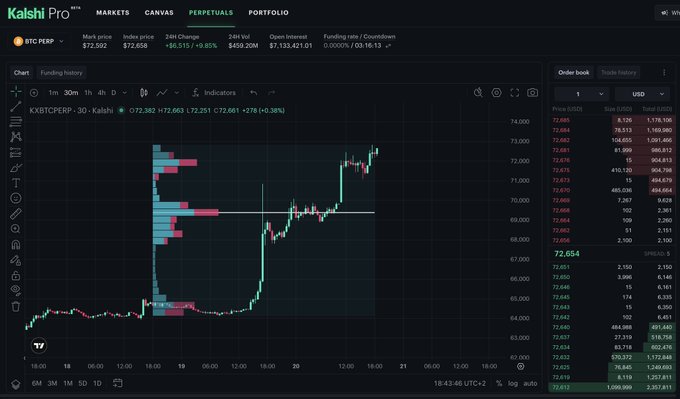Switch to the Perpetuals tab
This screenshot has width=680, height=399.
click(211, 13)
